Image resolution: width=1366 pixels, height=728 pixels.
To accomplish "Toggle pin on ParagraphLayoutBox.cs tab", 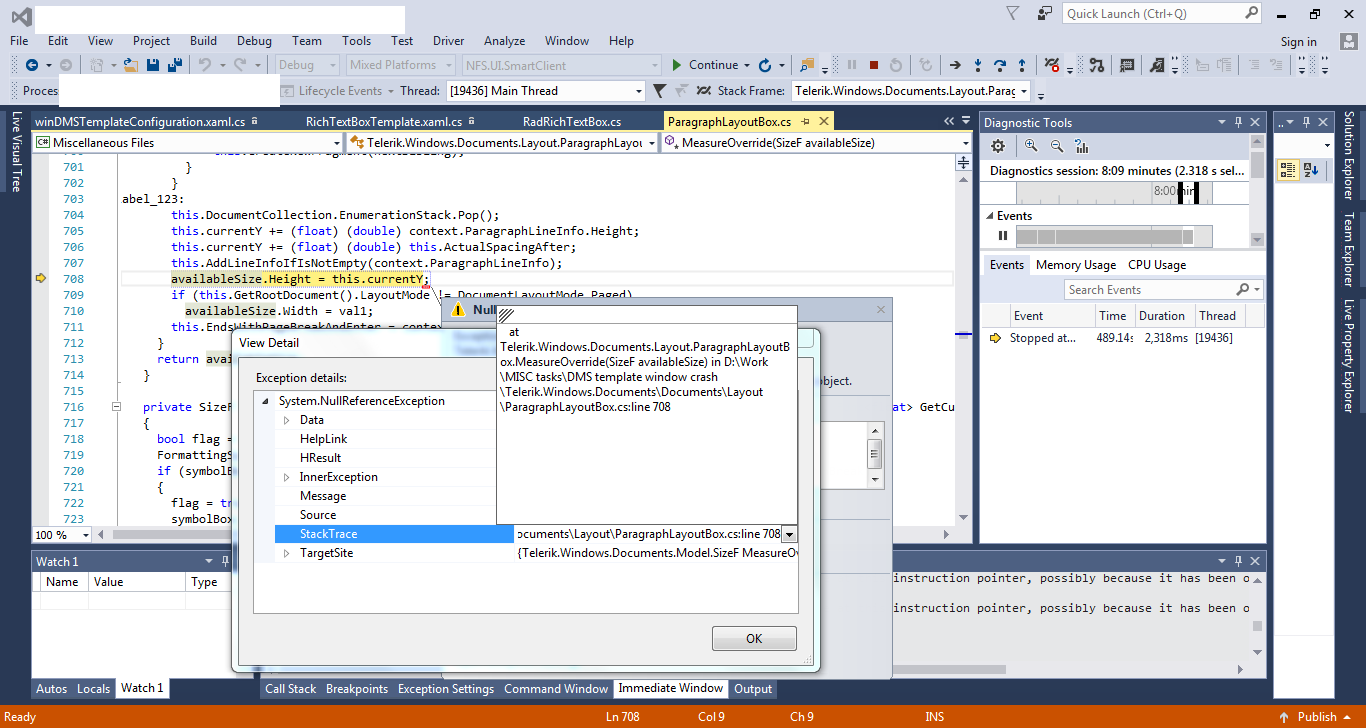I will pyautogui.click(x=805, y=121).
